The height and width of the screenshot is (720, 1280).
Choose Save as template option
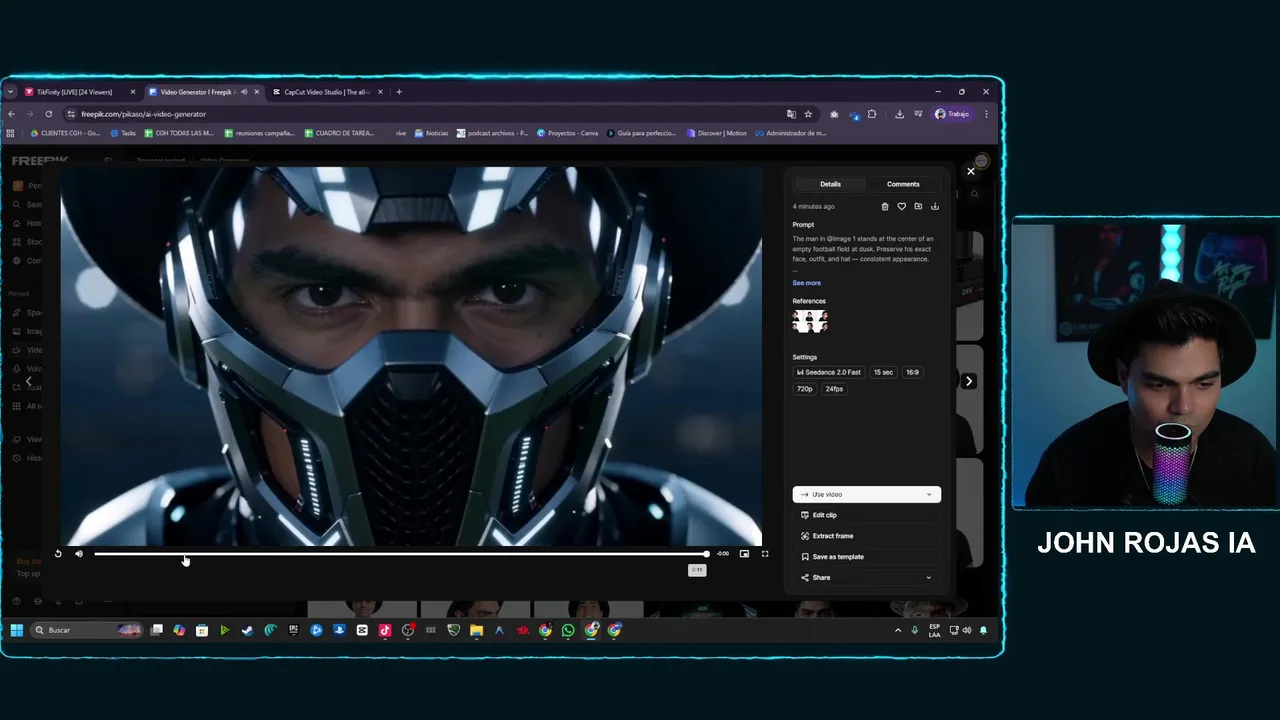(x=866, y=557)
